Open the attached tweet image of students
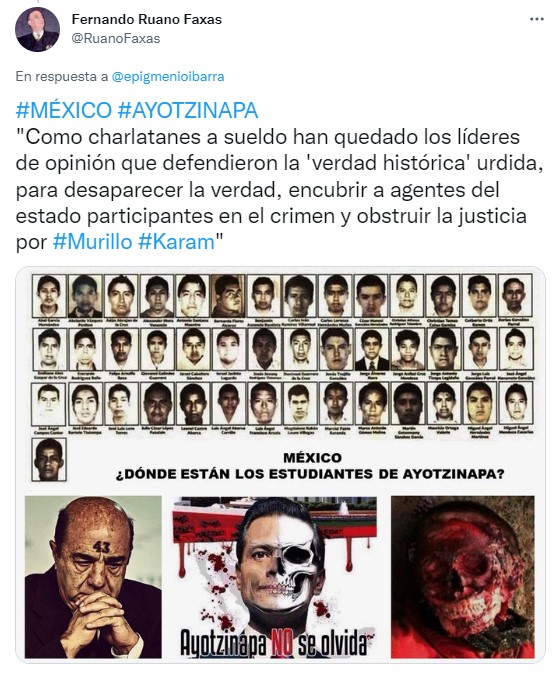560x674 pixels. coord(280,465)
